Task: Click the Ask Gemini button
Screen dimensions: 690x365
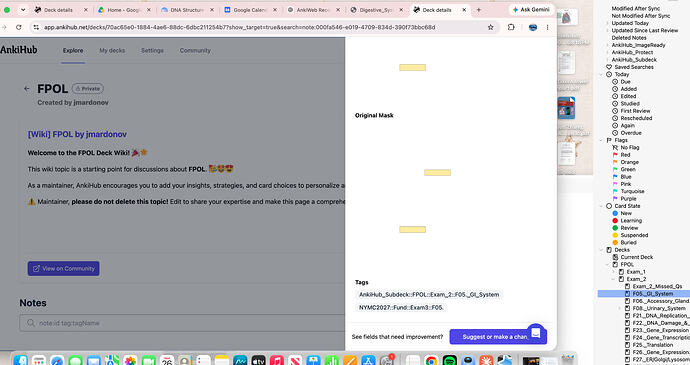Action: 531,9
